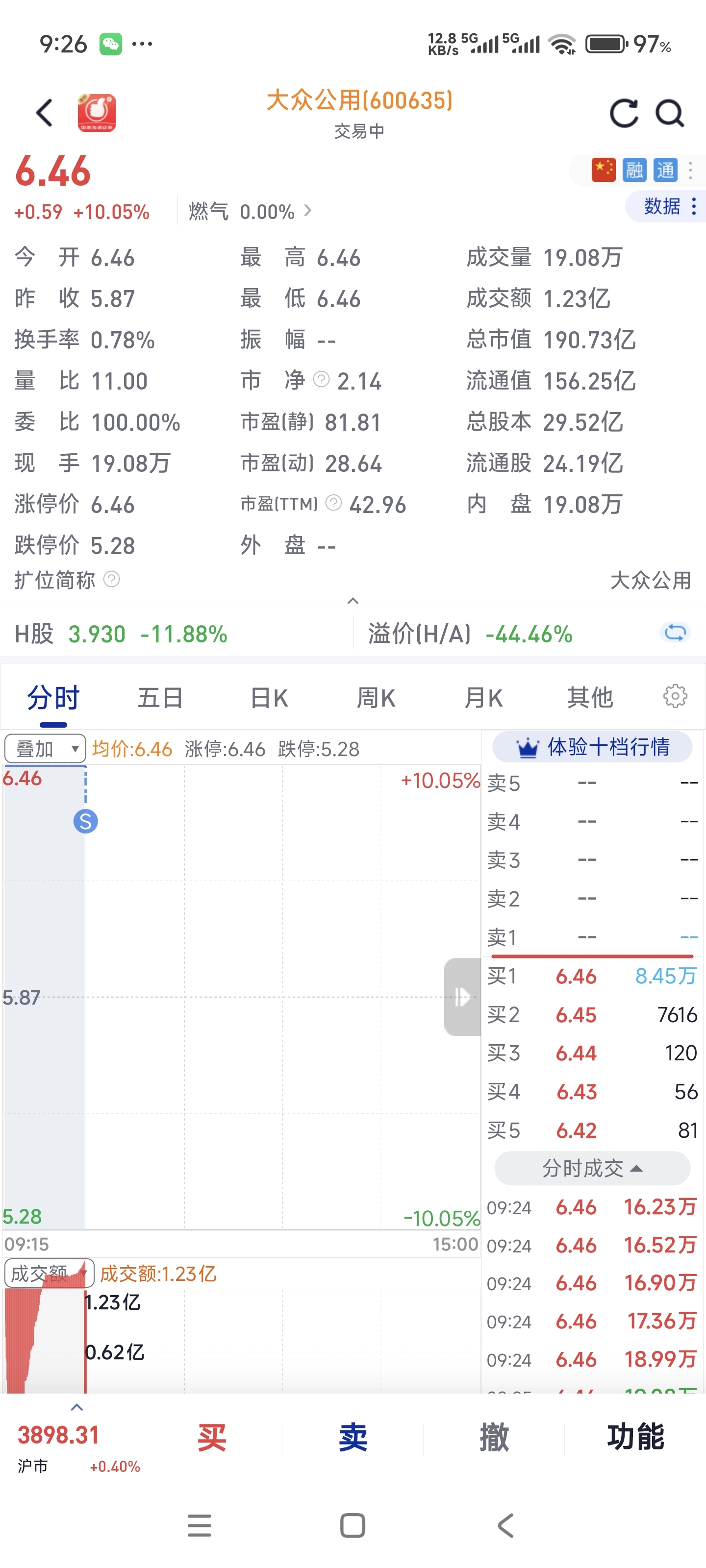Tap the back arrow at top left
706x1568 pixels.
pos(44,113)
